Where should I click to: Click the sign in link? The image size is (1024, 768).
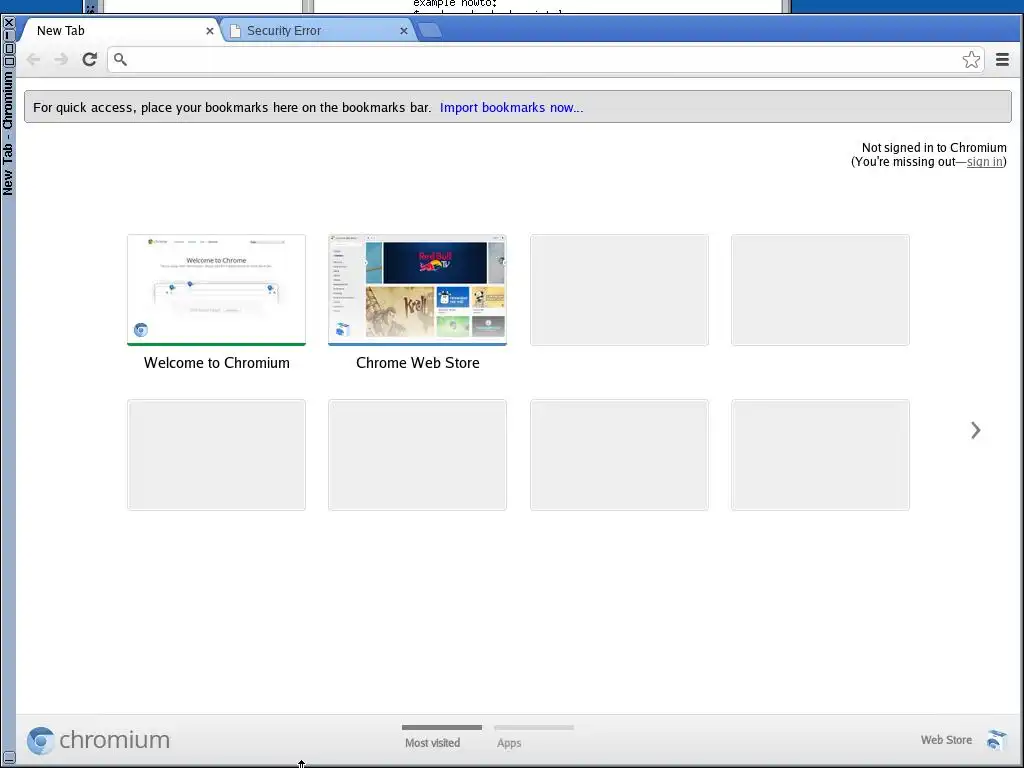pyautogui.click(x=984, y=162)
